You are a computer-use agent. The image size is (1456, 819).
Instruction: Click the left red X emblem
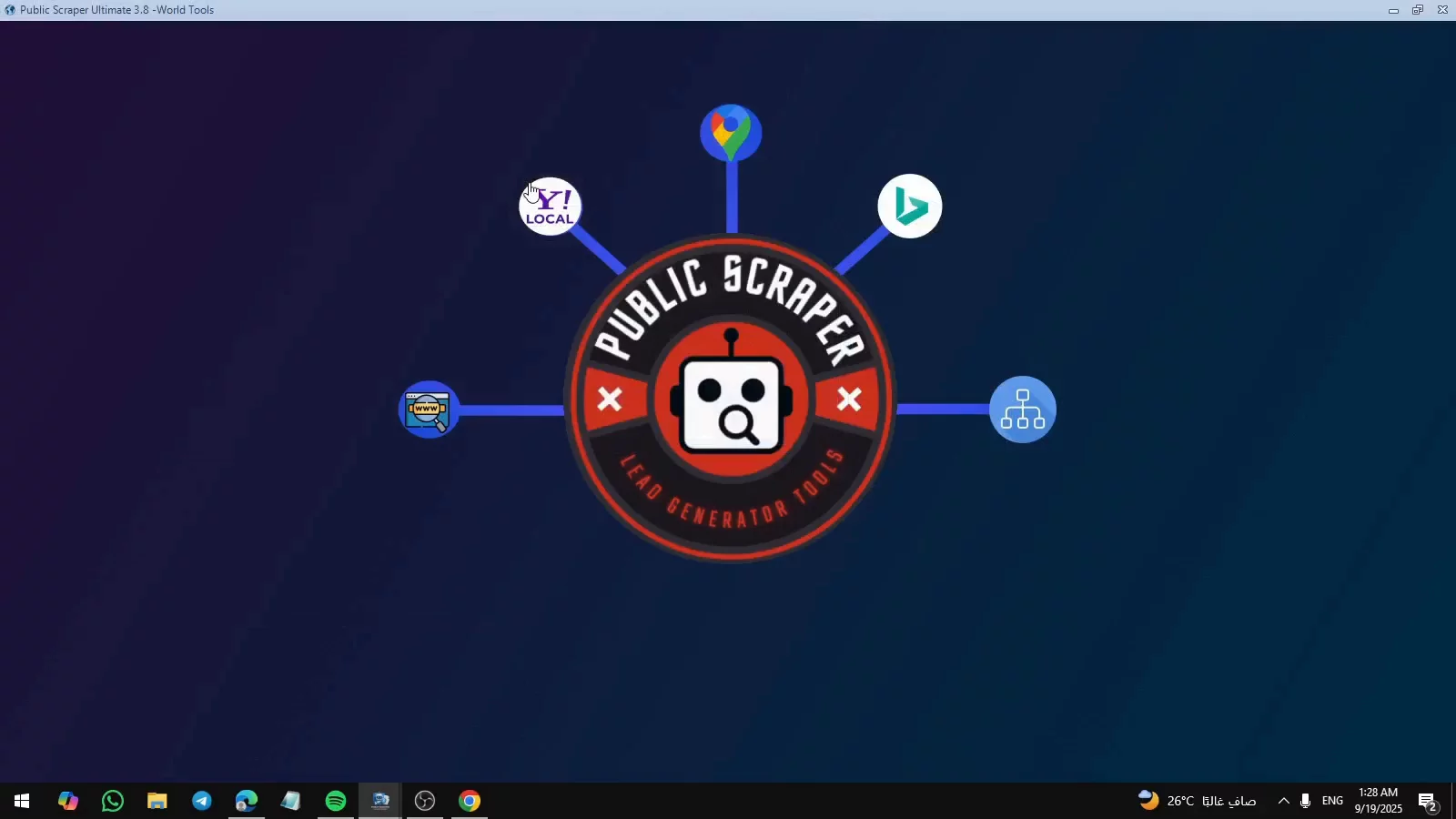pos(610,399)
